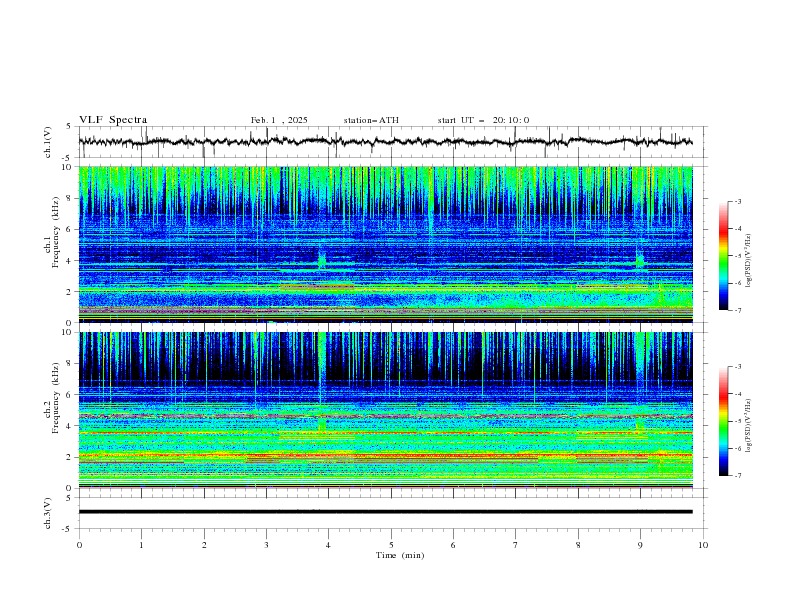Click the date label "Feb. 1, 2025"
The width and height of the screenshot is (792, 612).
point(279,120)
